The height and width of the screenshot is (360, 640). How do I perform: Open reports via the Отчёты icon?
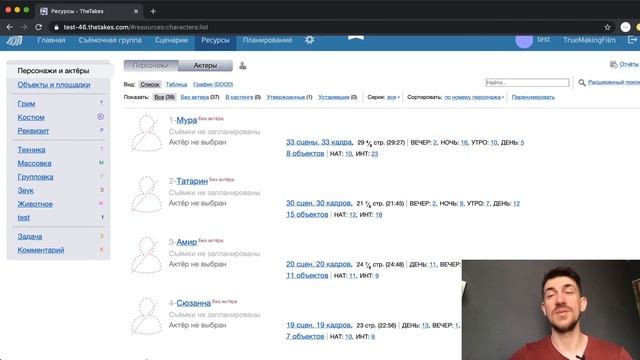tap(613, 64)
